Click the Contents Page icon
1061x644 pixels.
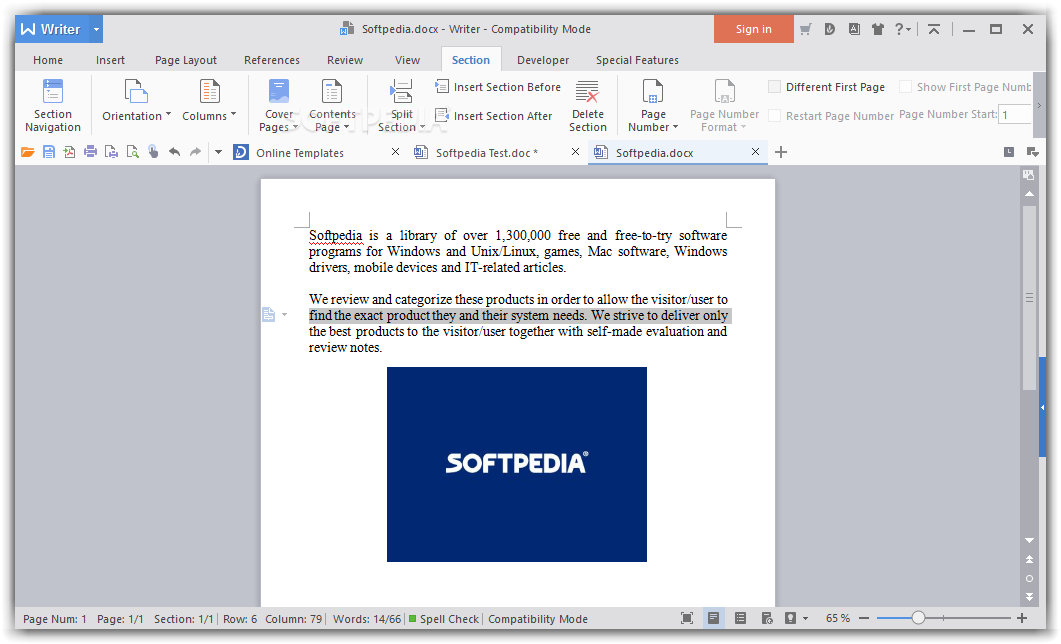coord(332,91)
